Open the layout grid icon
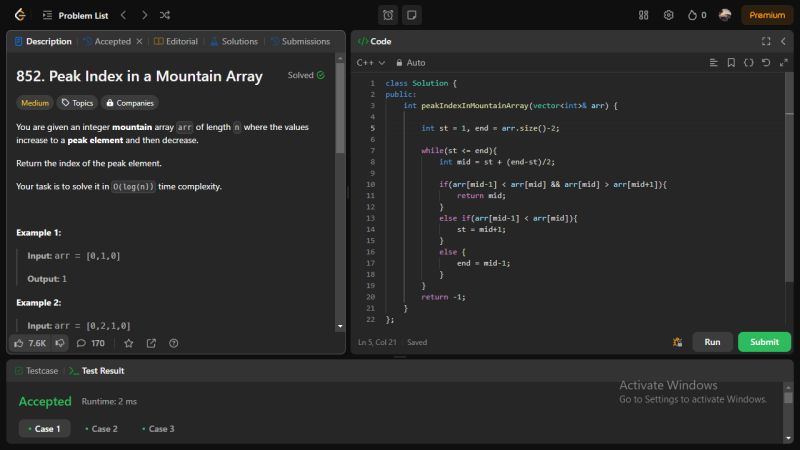 [x=643, y=15]
